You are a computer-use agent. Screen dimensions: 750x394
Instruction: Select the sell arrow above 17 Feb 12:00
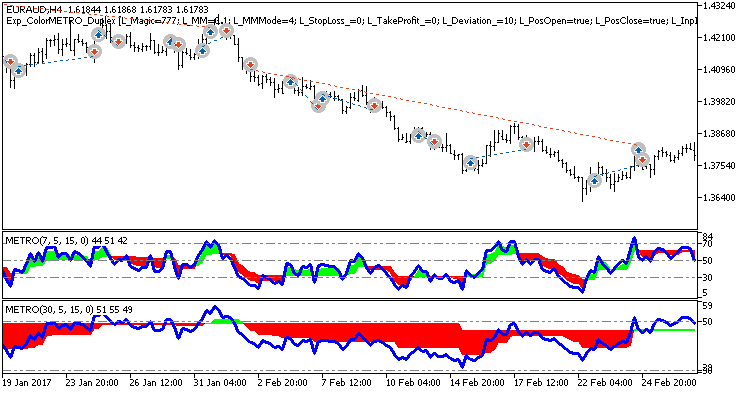pos(527,144)
